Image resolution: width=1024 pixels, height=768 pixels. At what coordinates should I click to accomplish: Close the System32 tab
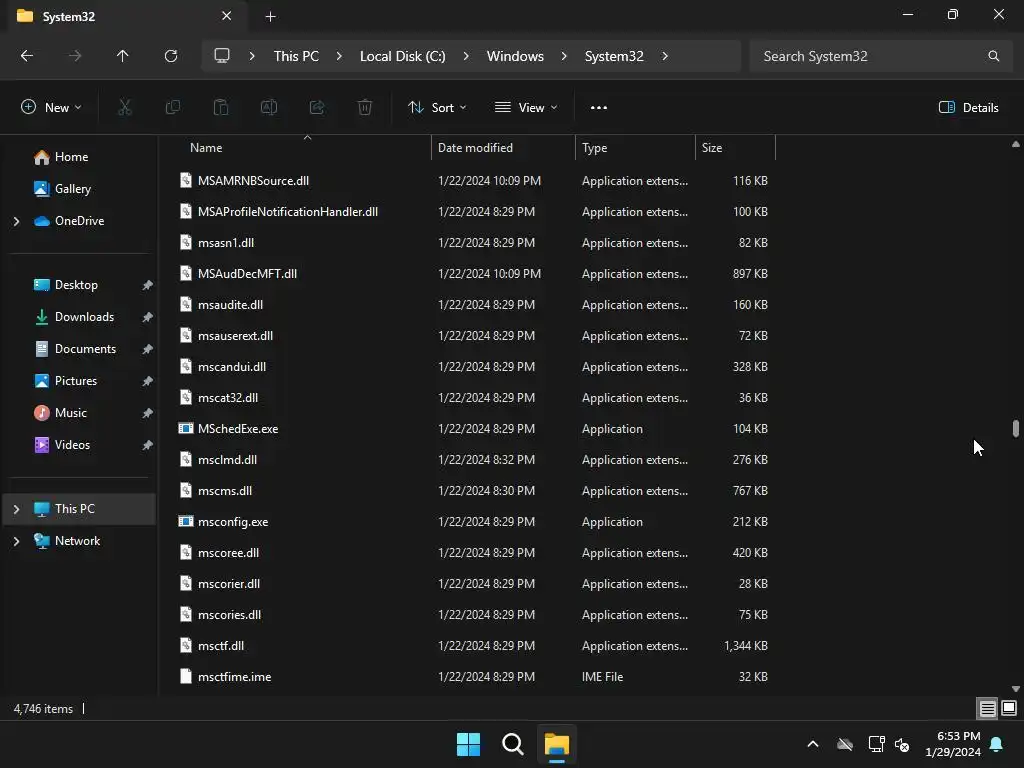click(226, 16)
